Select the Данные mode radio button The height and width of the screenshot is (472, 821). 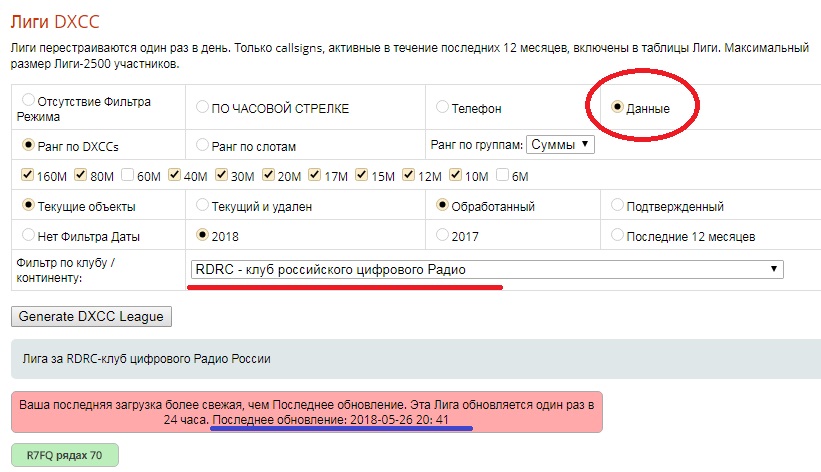pyautogui.click(x=616, y=107)
